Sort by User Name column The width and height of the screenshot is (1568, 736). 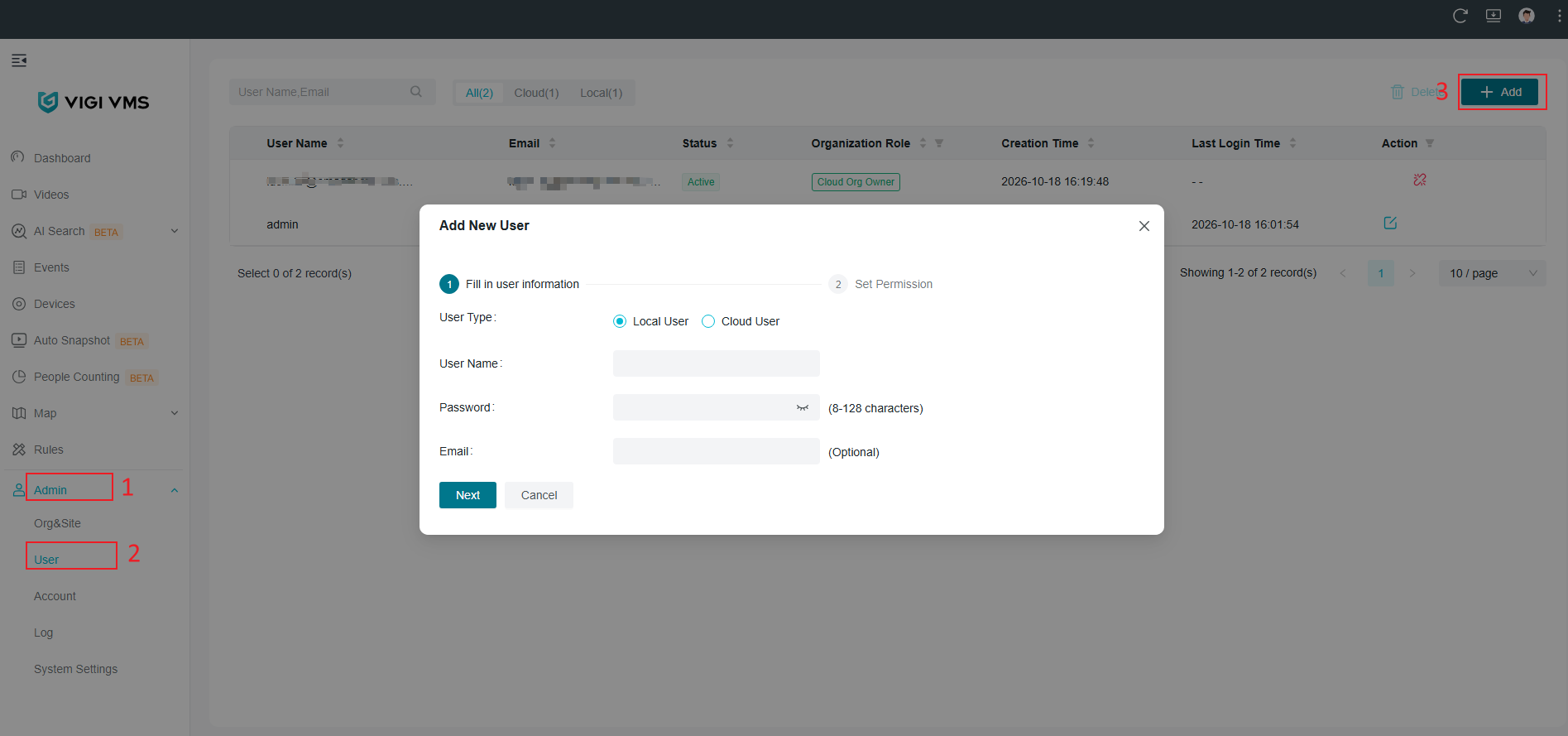point(340,143)
